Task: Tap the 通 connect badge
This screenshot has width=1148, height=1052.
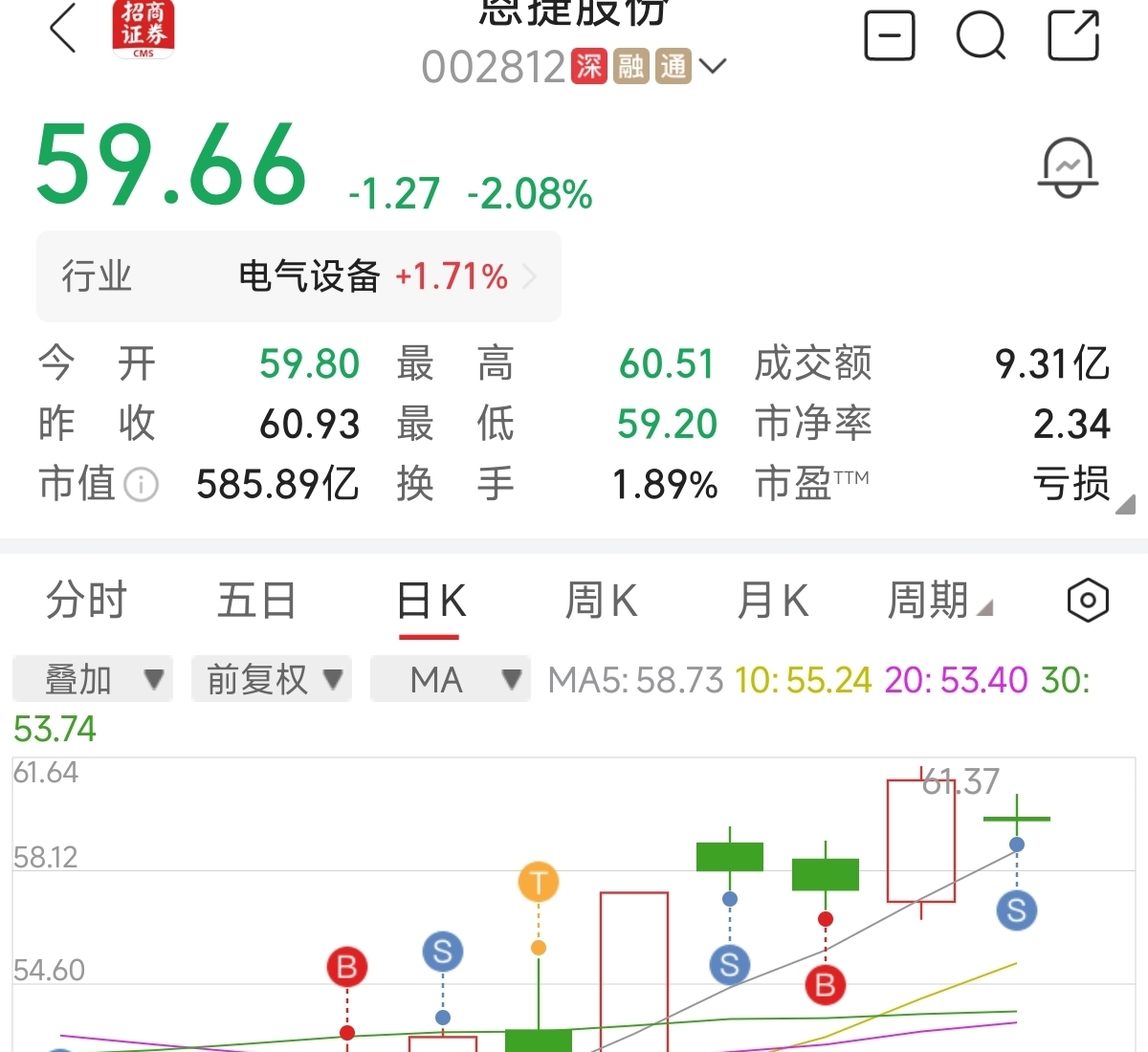Action: [x=673, y=66]
